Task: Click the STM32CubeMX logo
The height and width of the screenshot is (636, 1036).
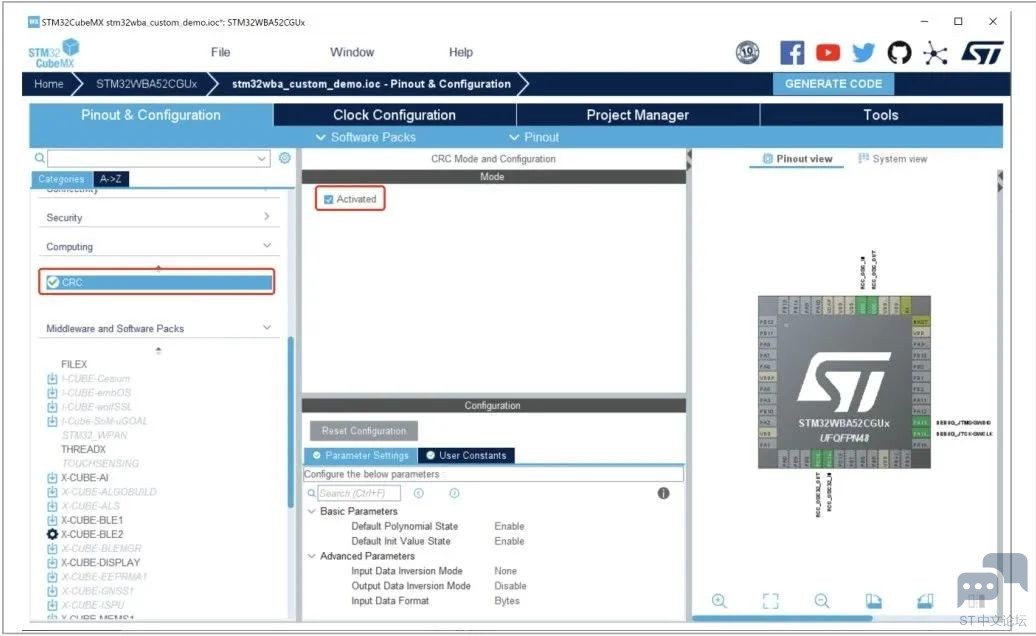Action: coord(54,53)
